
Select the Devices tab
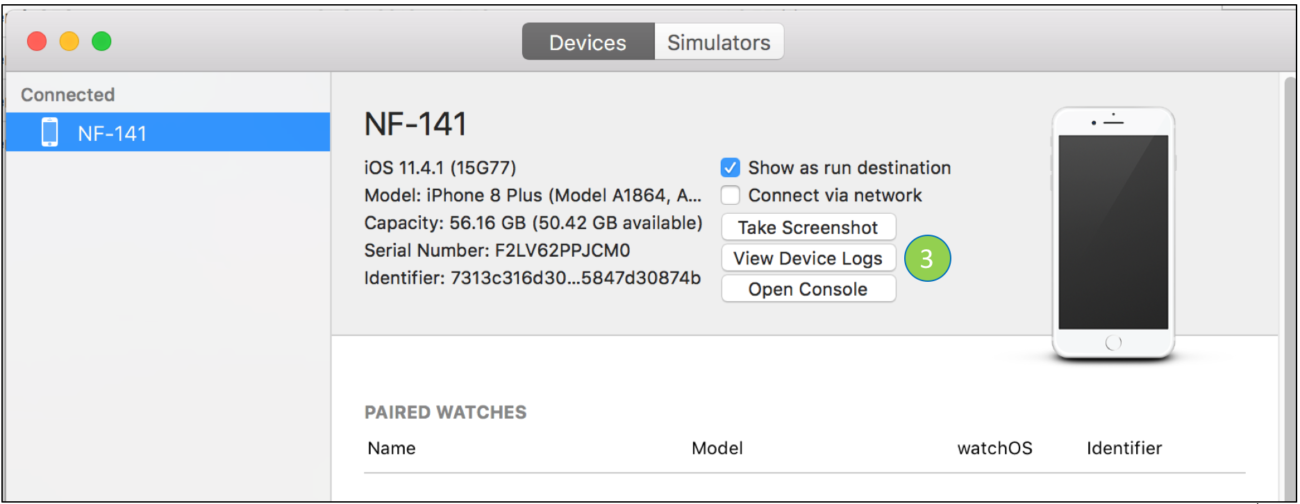point(588,43)
